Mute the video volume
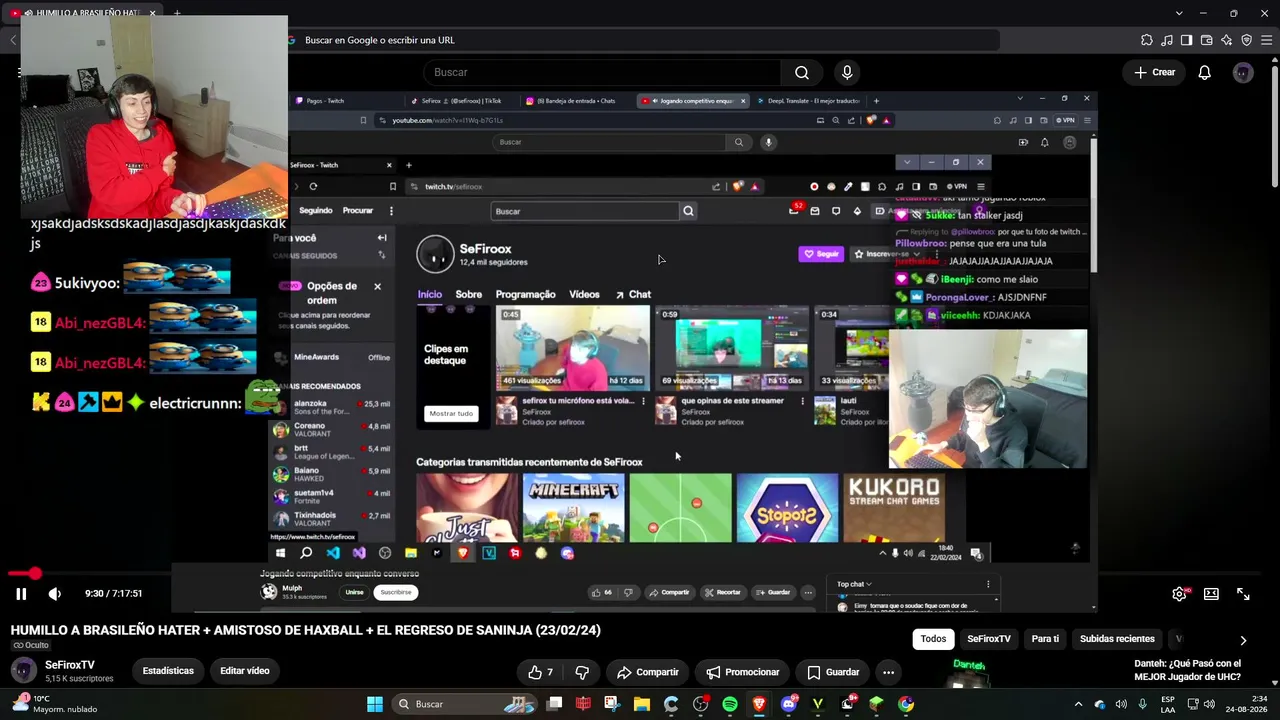The height and width of the screenshot is (720, 1280). (x=55, y=594)
